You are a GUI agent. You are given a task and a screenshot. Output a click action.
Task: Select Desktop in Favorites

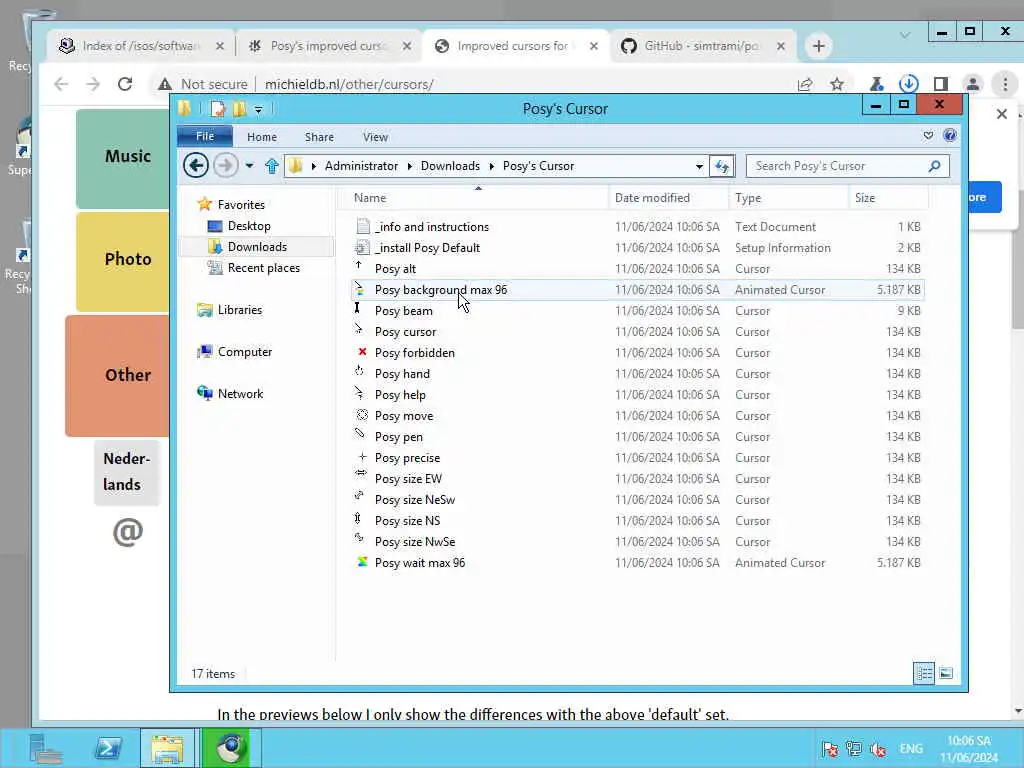(x=249, y=226)
